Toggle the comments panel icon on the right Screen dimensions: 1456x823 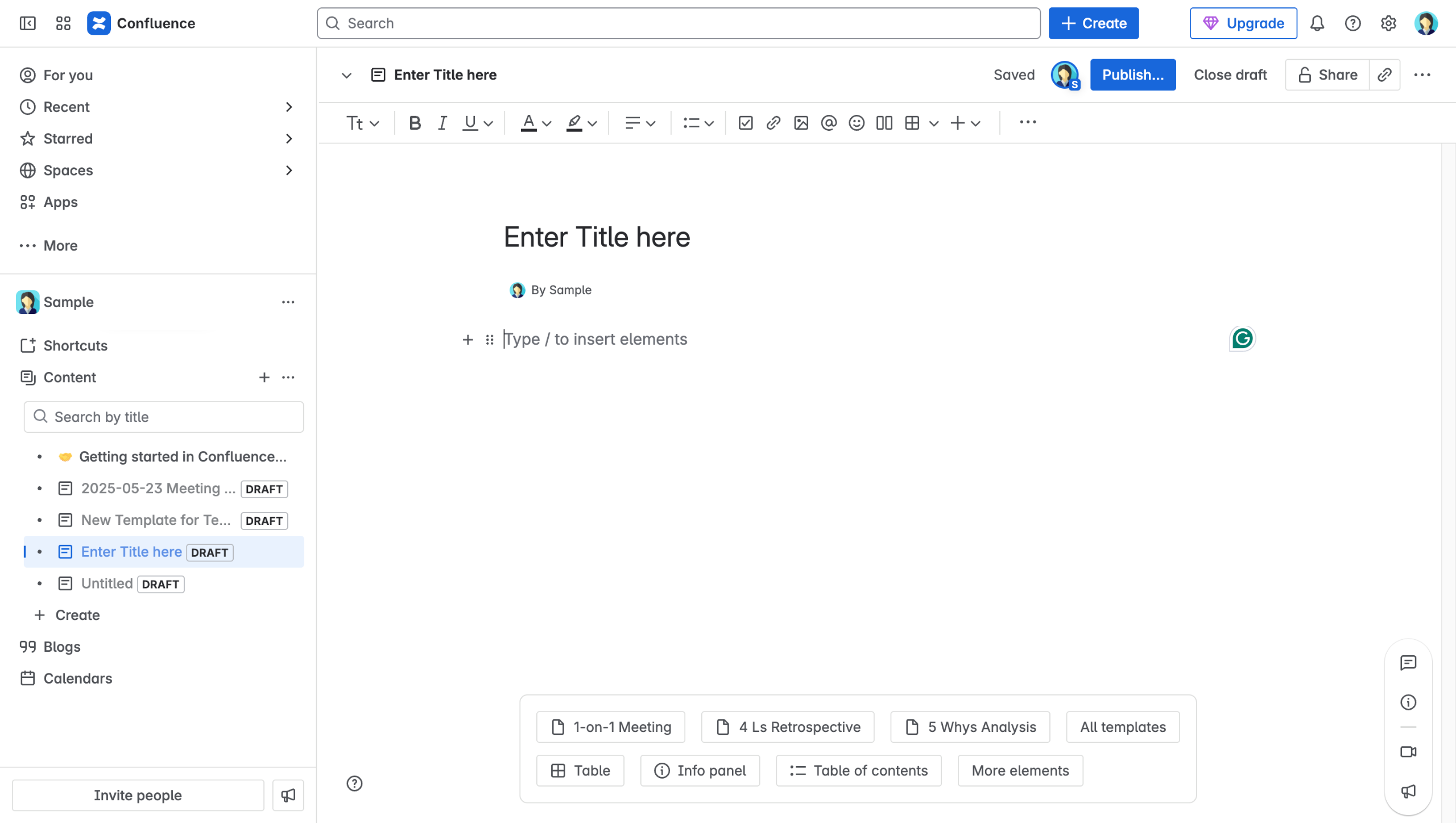click(x=1408, y=663)
